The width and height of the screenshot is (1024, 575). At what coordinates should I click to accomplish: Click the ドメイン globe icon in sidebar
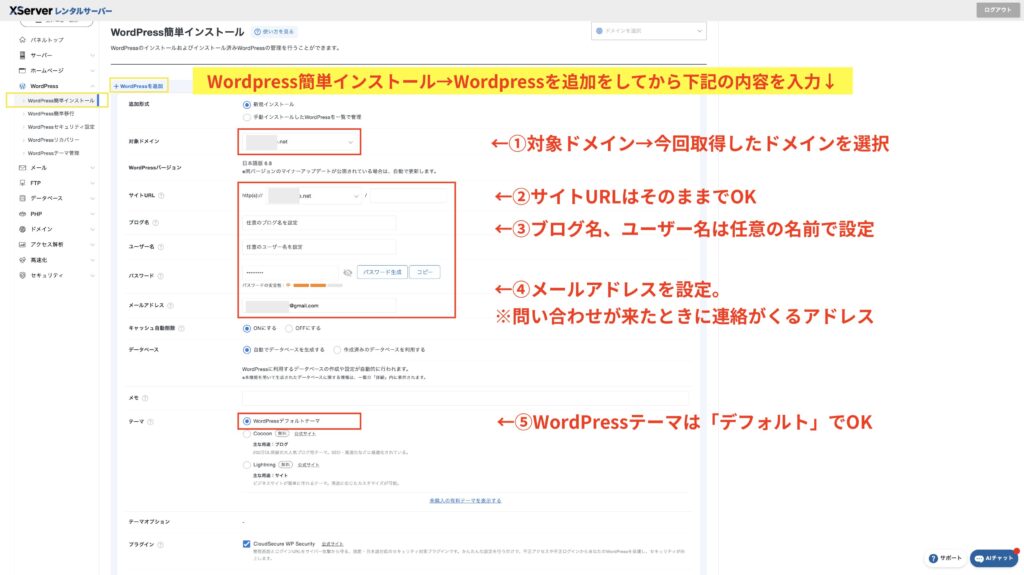pos(22,229)
